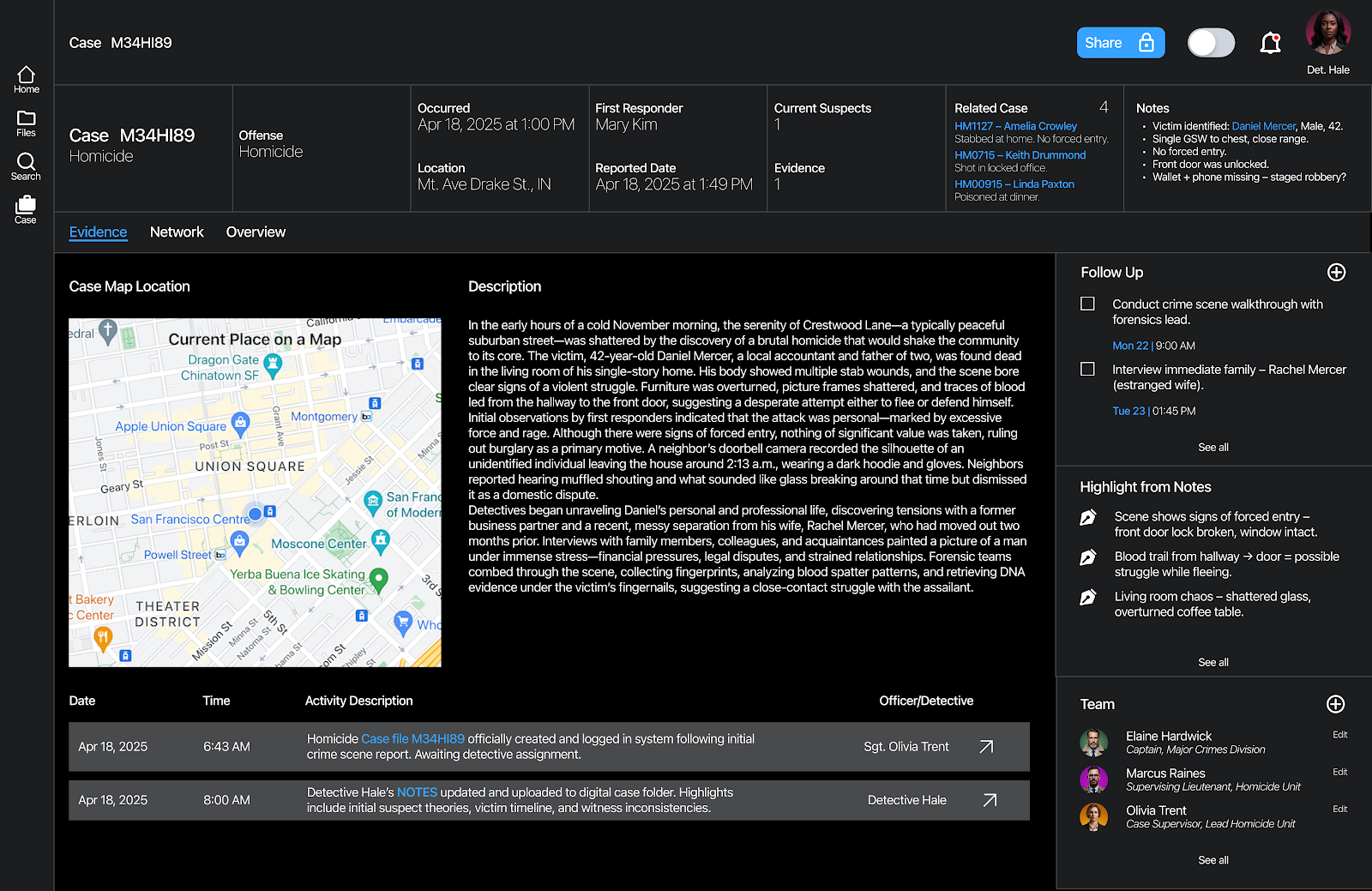Open the Home sidebar icon

pos(26,79)
